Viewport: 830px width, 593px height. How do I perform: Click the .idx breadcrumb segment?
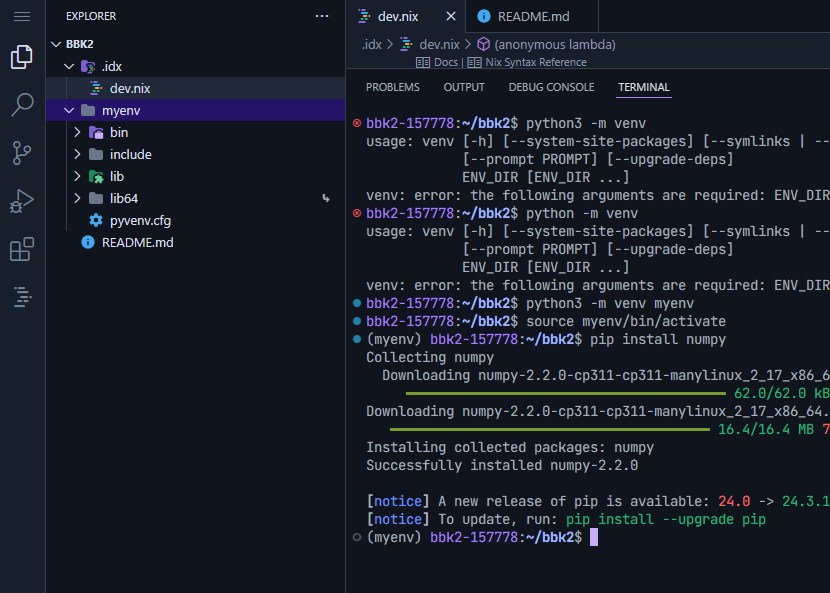[372, 44]
